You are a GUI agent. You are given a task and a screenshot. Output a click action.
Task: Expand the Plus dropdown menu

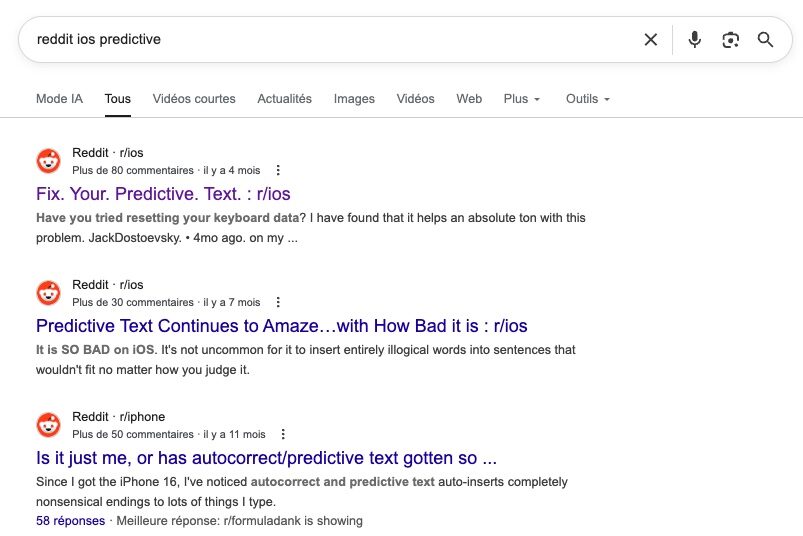tap(522, 99)
